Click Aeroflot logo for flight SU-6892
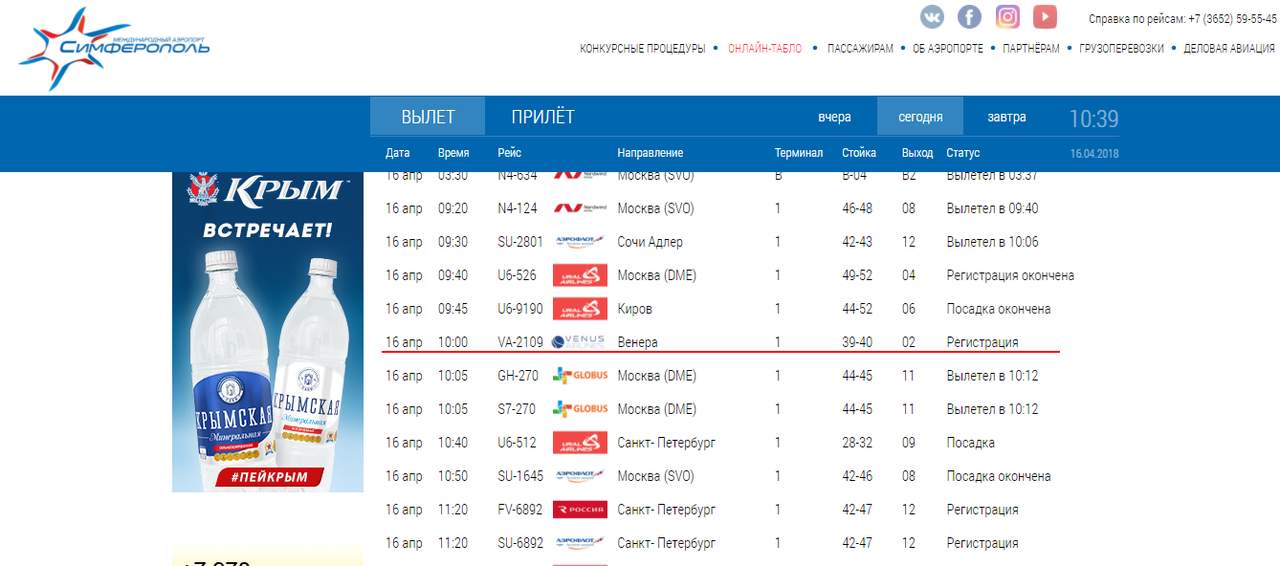This screenshot has height=566, width=1280. click(580, 543)
